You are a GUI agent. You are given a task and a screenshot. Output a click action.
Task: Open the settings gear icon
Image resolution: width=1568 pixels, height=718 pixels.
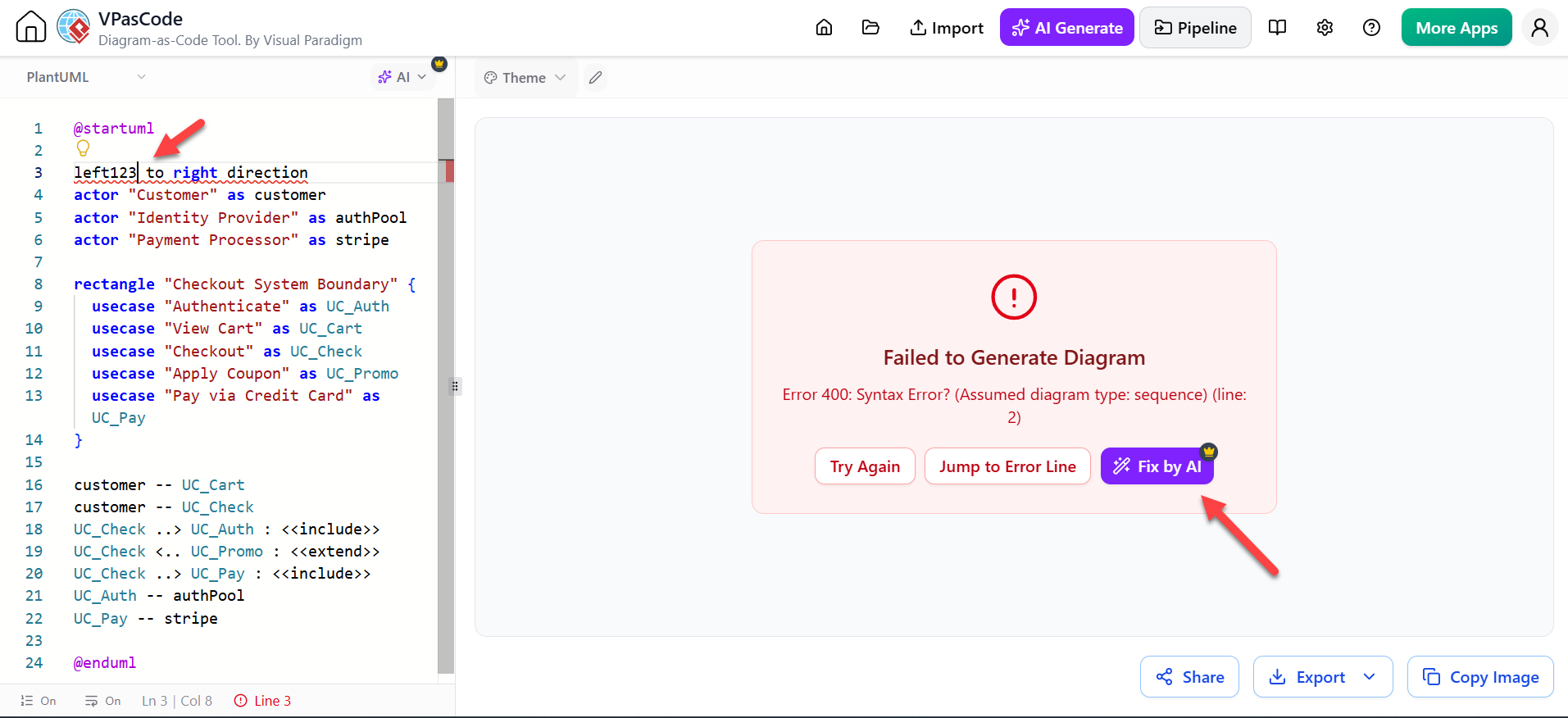point(1325,28)
